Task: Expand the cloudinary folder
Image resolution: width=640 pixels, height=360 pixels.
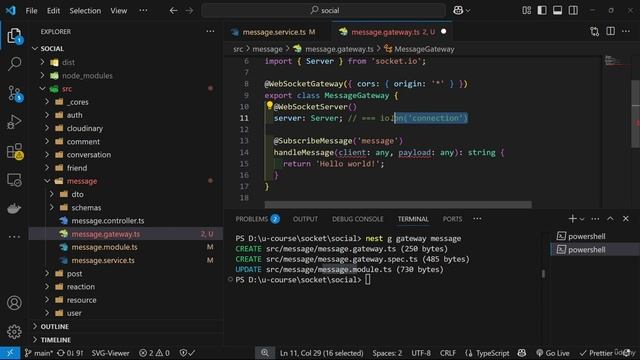Action: pos(47,128)
